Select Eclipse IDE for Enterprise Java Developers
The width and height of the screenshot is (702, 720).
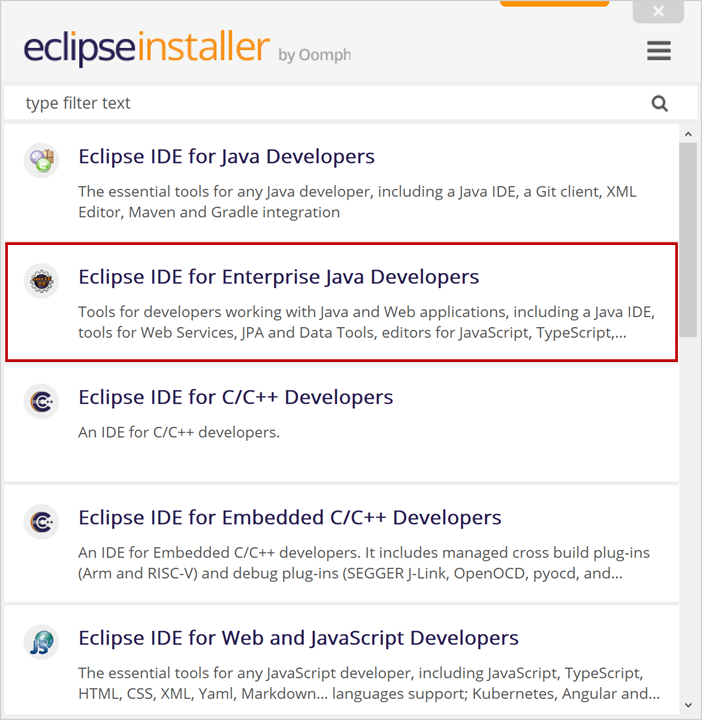(x=279, y=277)
